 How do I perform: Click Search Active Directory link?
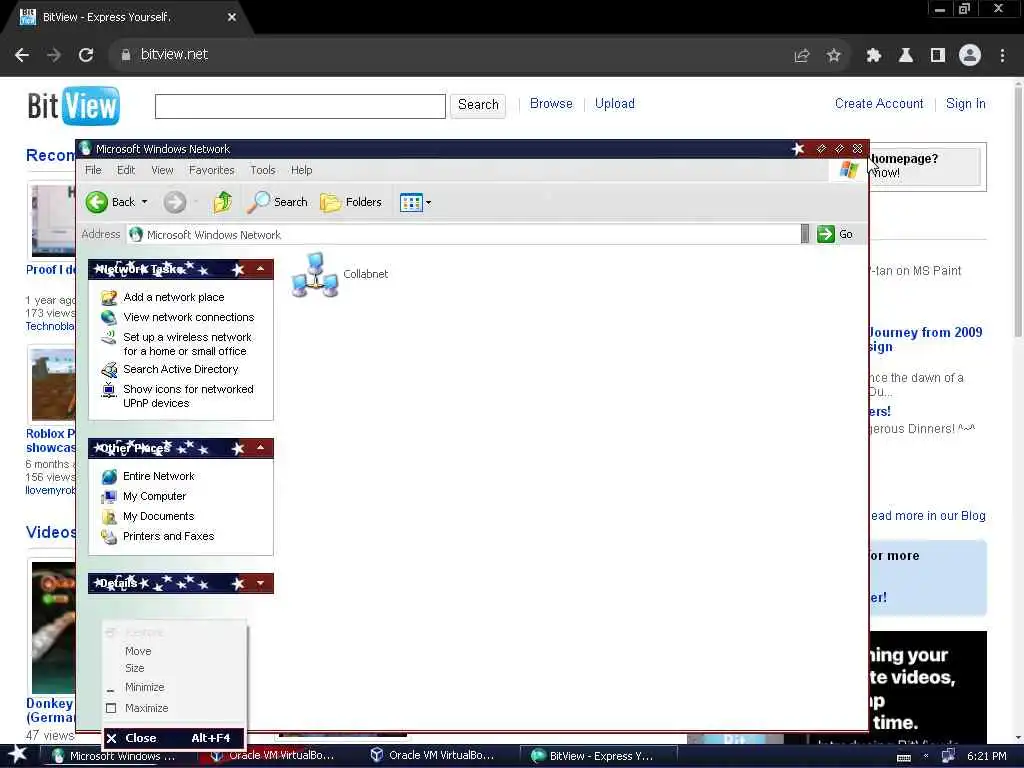point(181,370)
